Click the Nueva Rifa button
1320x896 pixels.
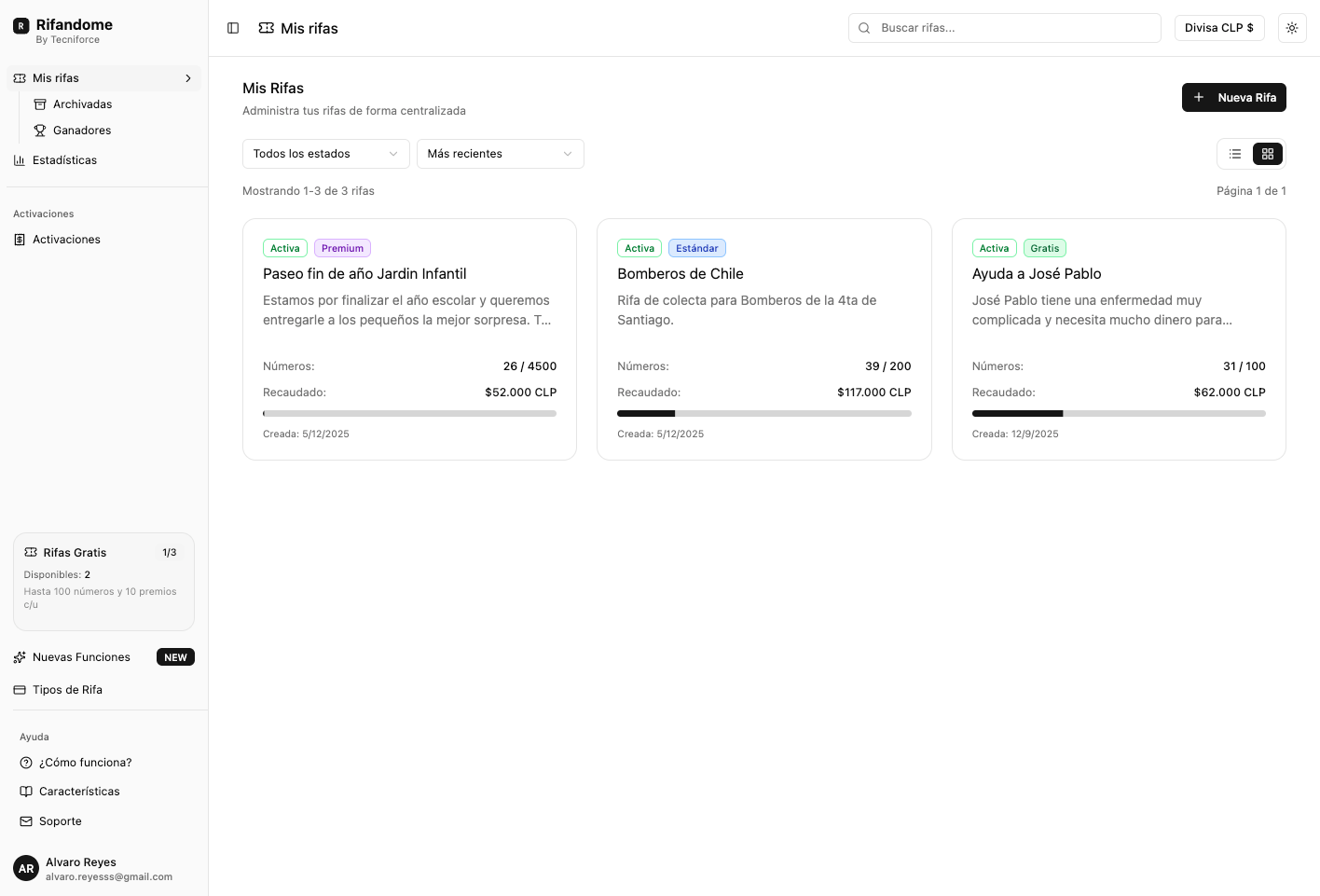coord(1233,98)
